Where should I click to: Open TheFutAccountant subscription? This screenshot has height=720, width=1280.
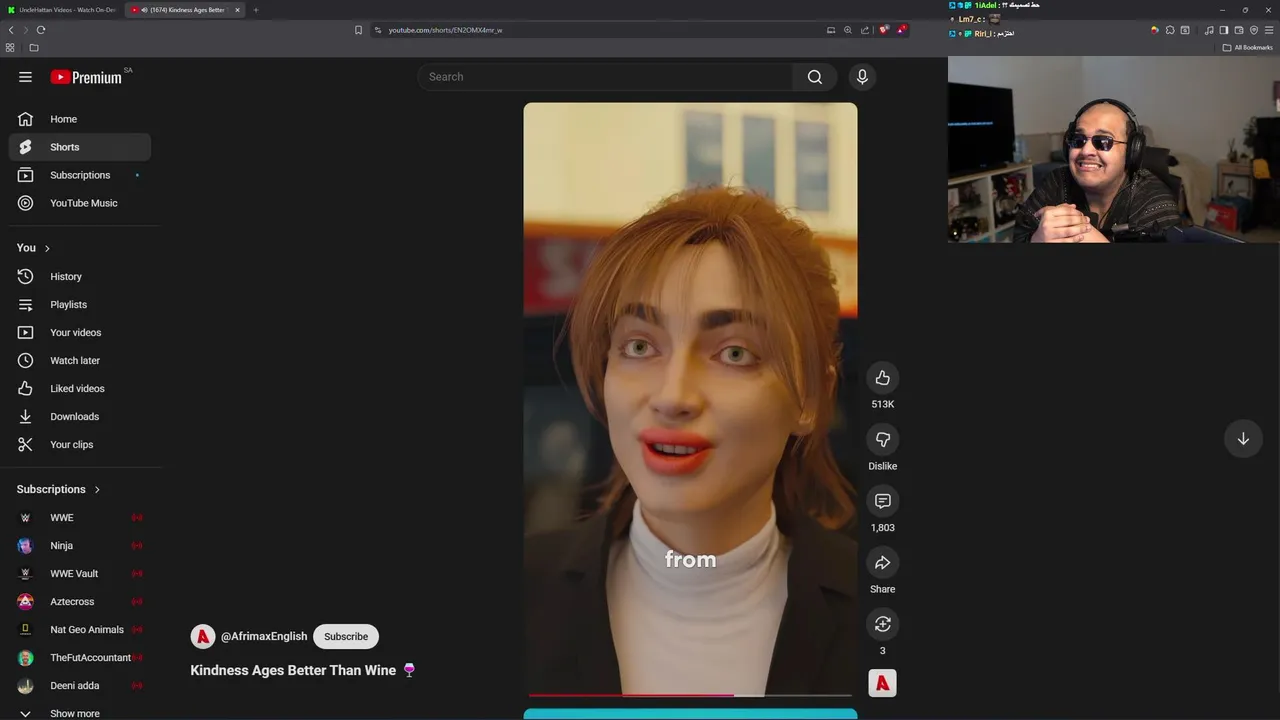[80, 658]
